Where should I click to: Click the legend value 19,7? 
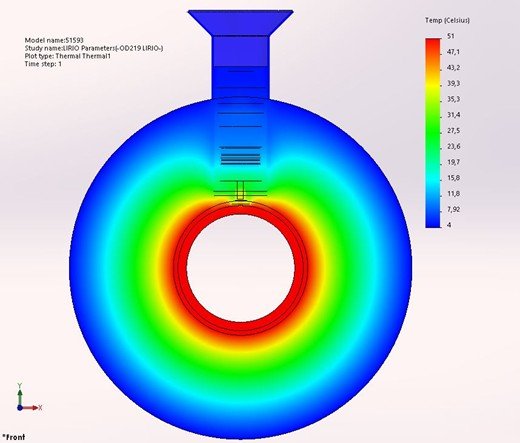(x=453, y=162)
